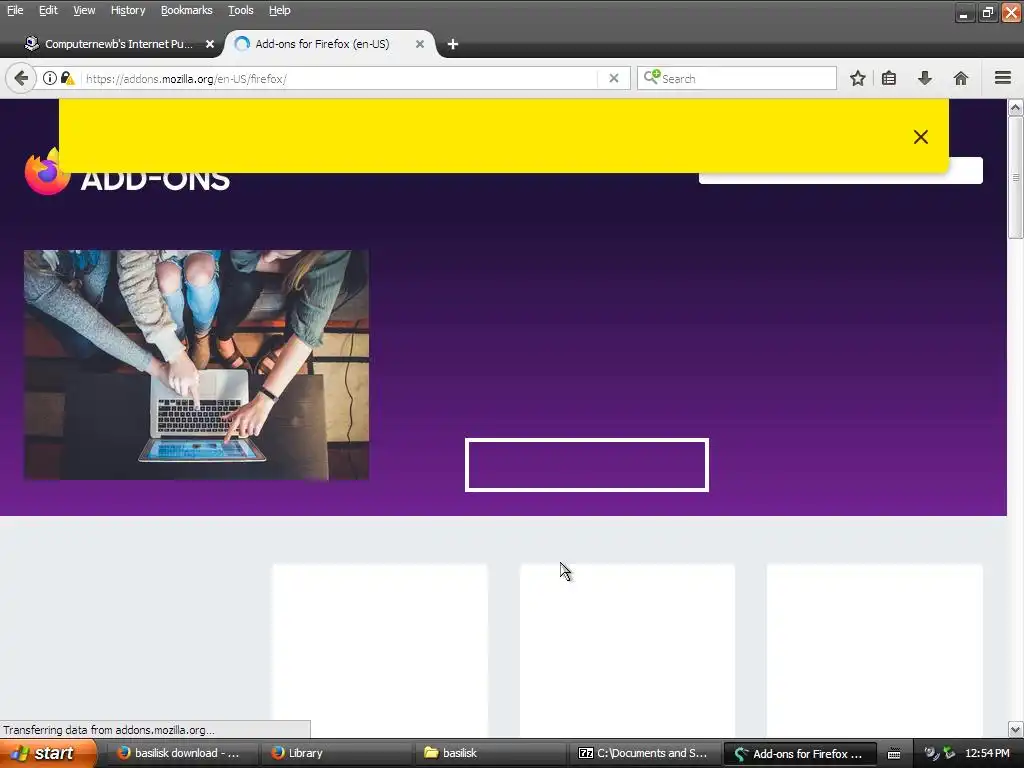1024x768 pixels.
Task: Click the taskbar clock showing 12:54 PM
Action: [987, 753]
